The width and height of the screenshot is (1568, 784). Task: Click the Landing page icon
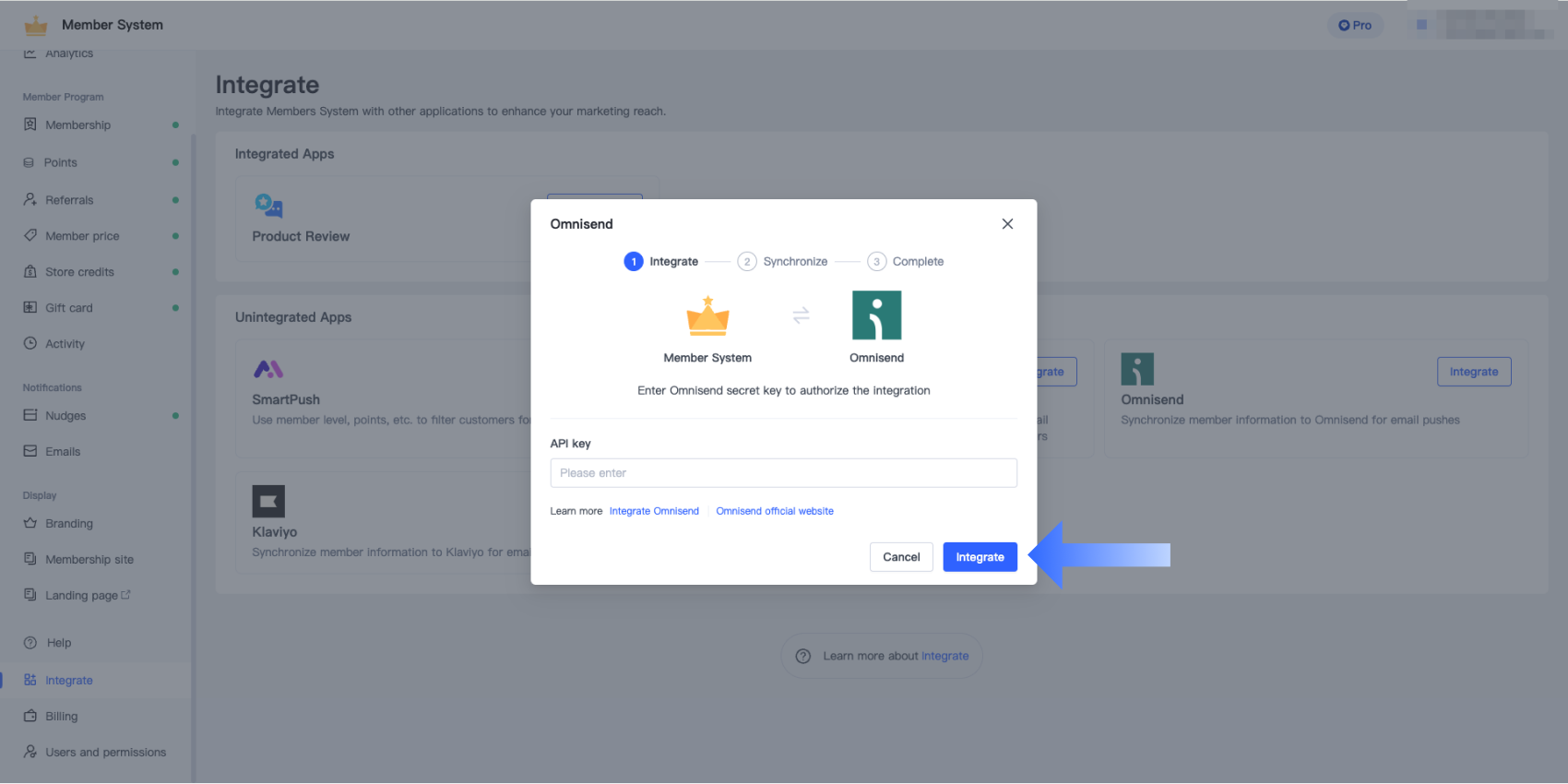pyautogui.click(x=30, y=595)
